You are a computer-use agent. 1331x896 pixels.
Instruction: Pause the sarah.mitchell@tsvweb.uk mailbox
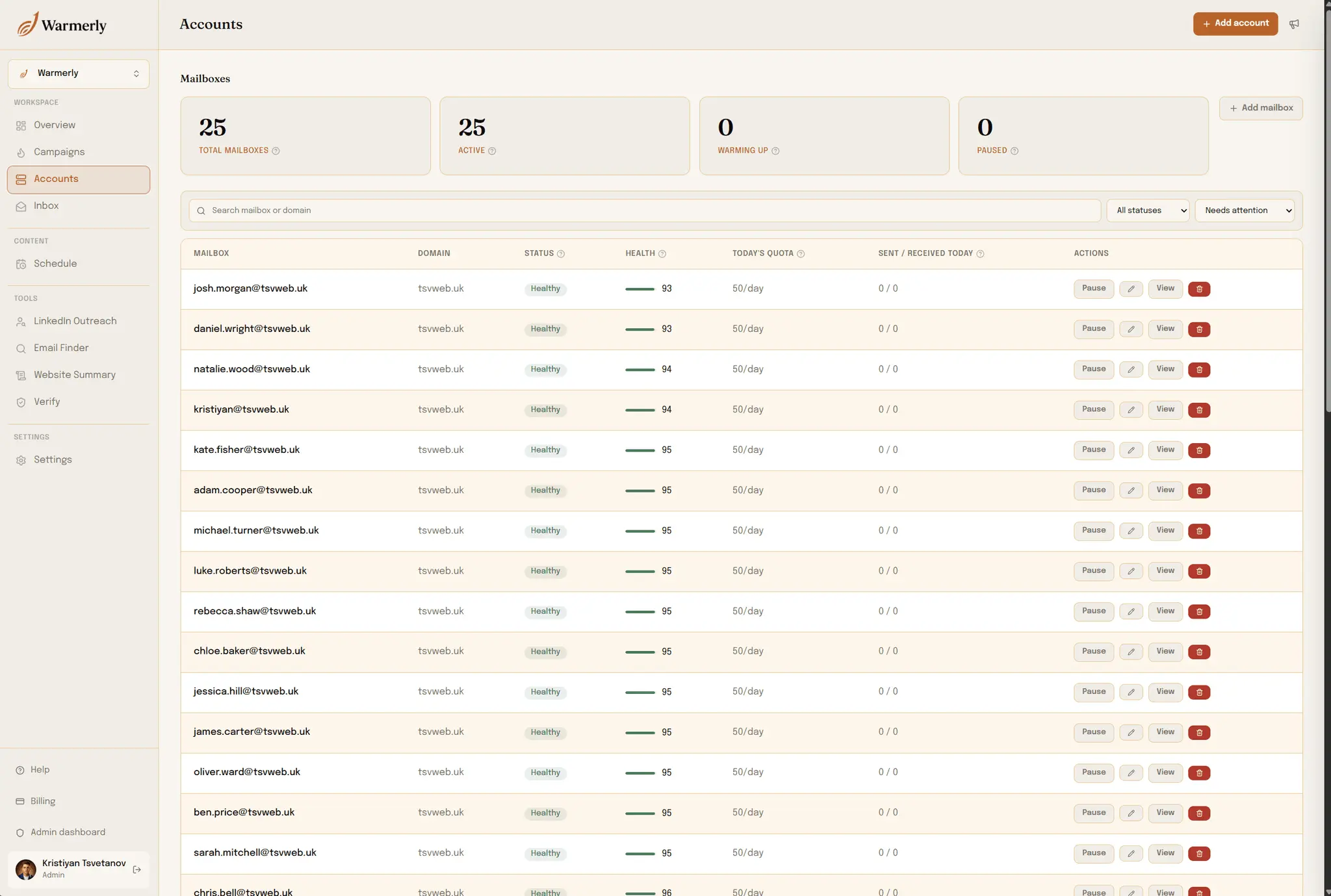pos(1094,853)
